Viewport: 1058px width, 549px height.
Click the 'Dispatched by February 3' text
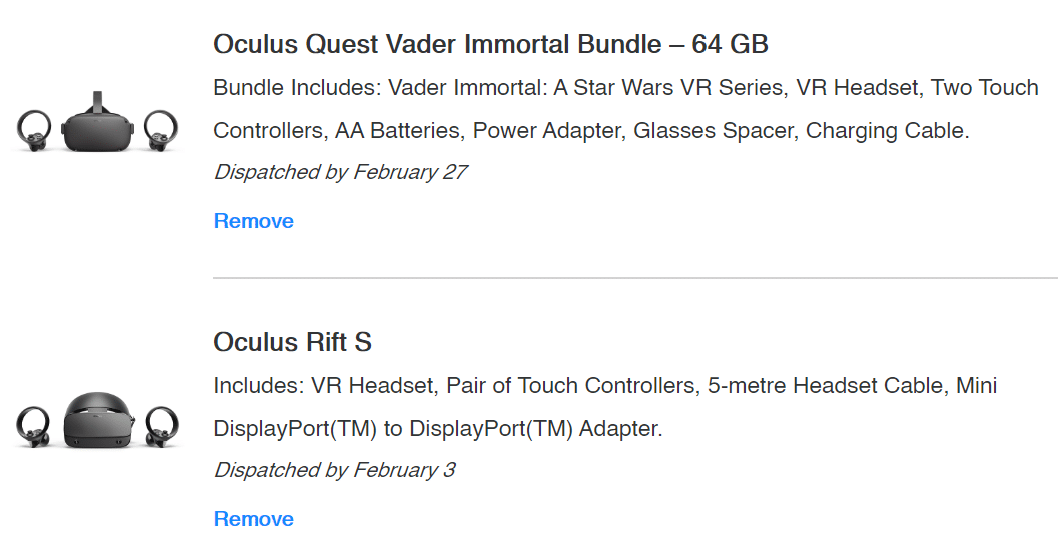pyautogui.click(x=335, y=470)
